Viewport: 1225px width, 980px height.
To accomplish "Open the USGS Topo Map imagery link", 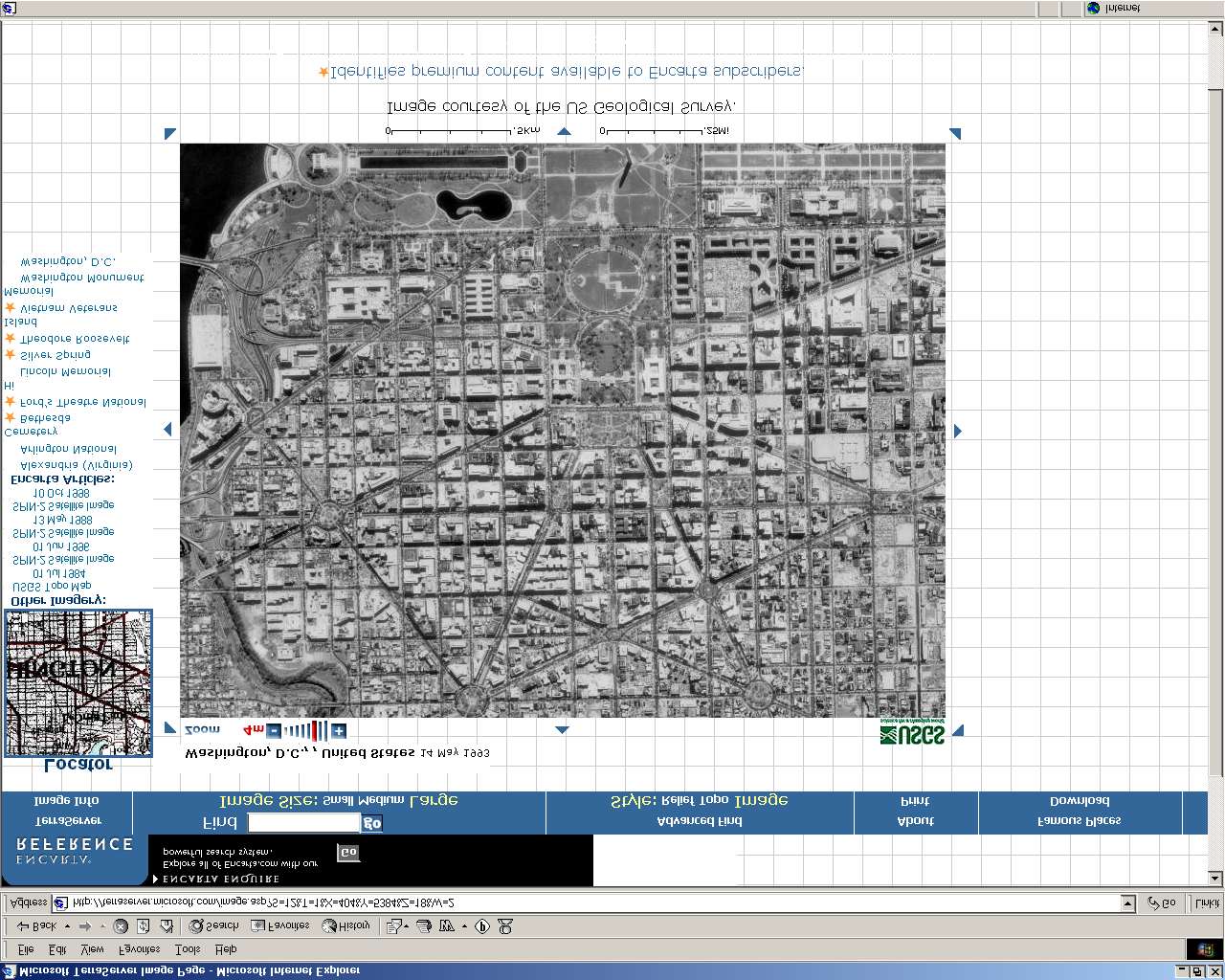I will pyautogui.click(x=52, y=586).
